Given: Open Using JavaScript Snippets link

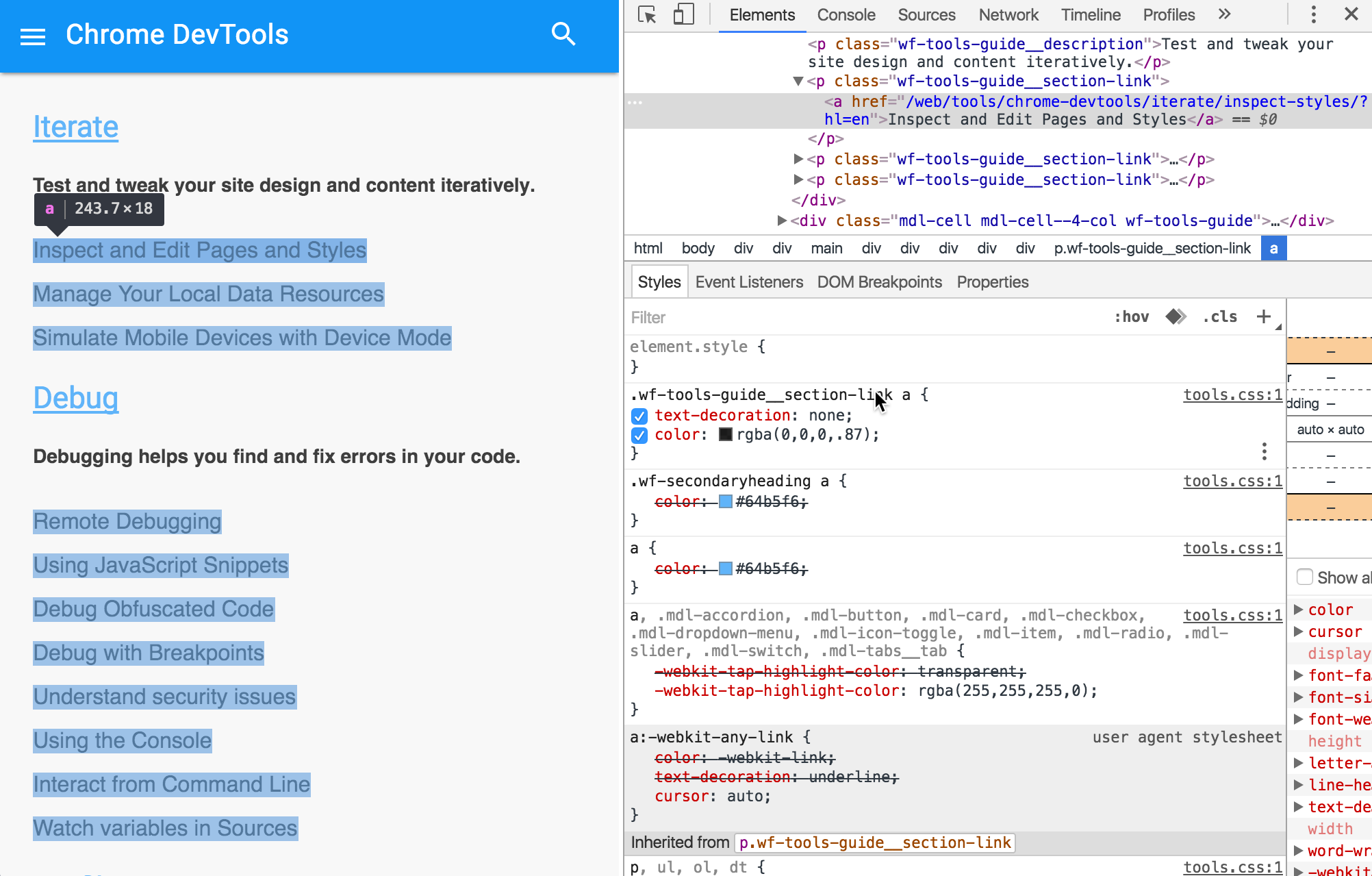Looking at the screenshot, I should (161, 566).
